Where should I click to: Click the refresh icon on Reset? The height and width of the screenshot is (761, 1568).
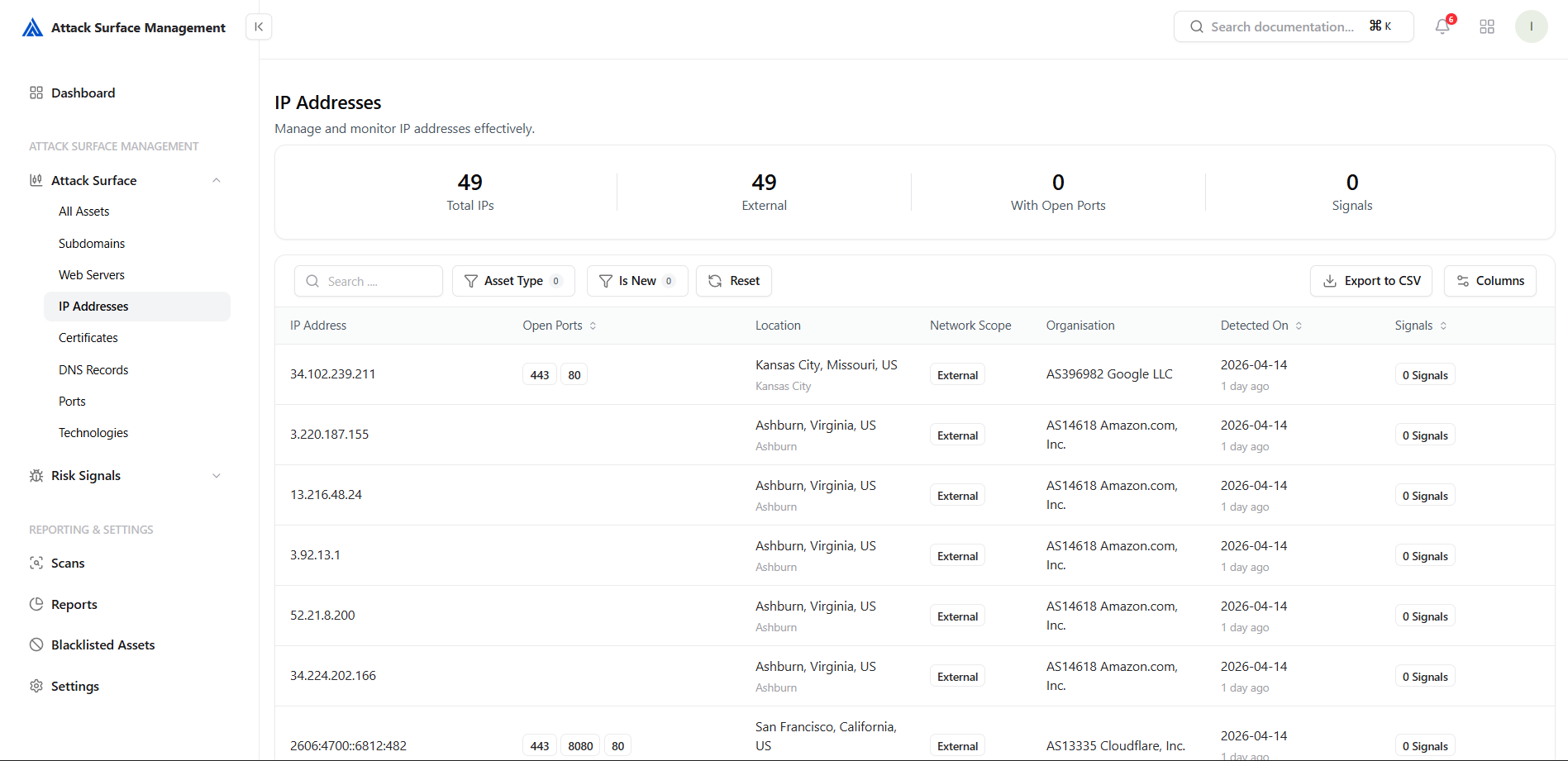[715, 281]
